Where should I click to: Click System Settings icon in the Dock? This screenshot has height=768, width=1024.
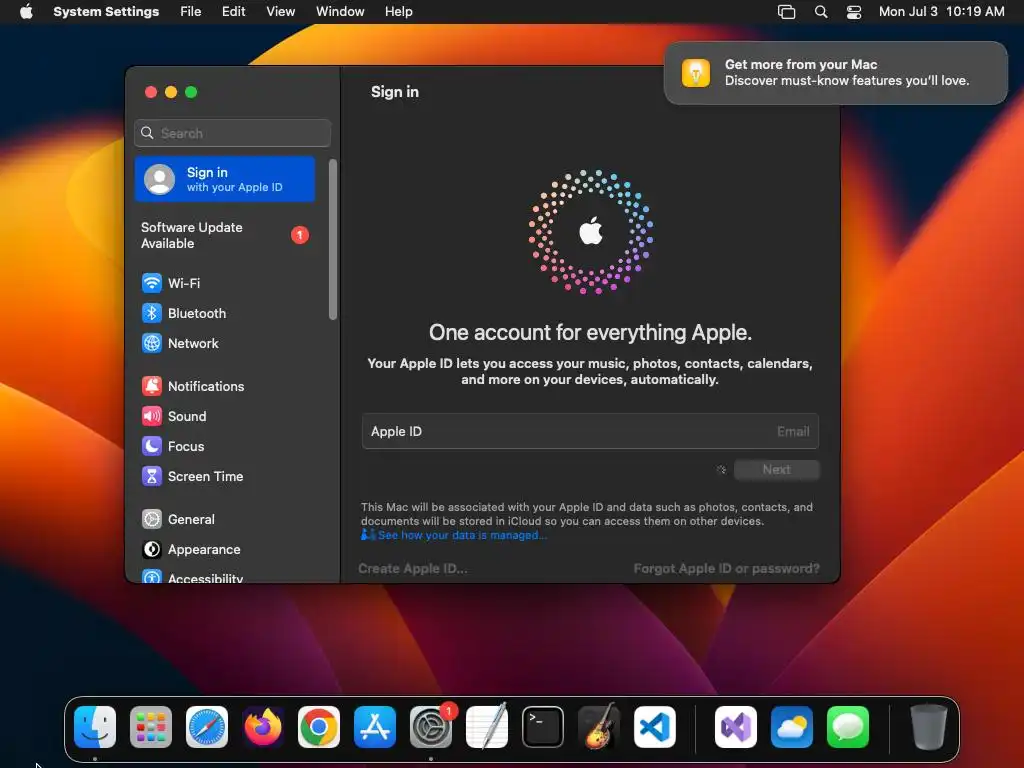click(x=431, y=727)
